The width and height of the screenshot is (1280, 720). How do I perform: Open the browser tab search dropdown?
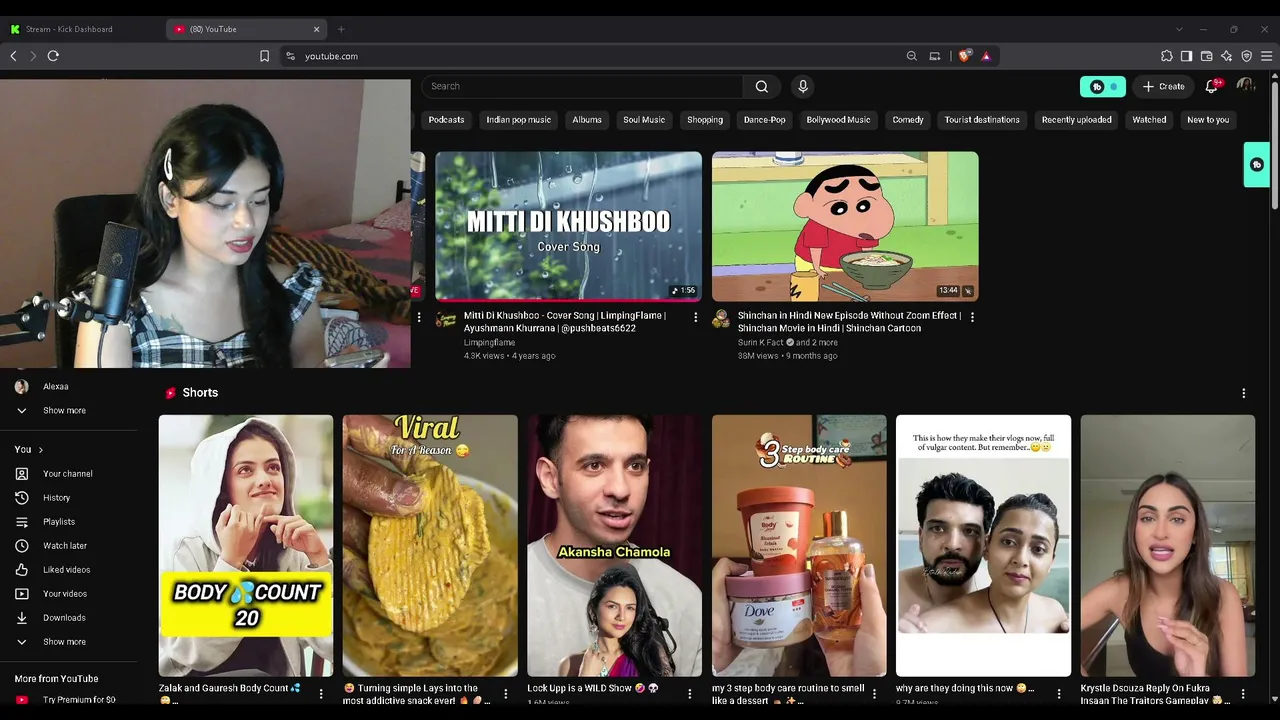point(1179,29)
